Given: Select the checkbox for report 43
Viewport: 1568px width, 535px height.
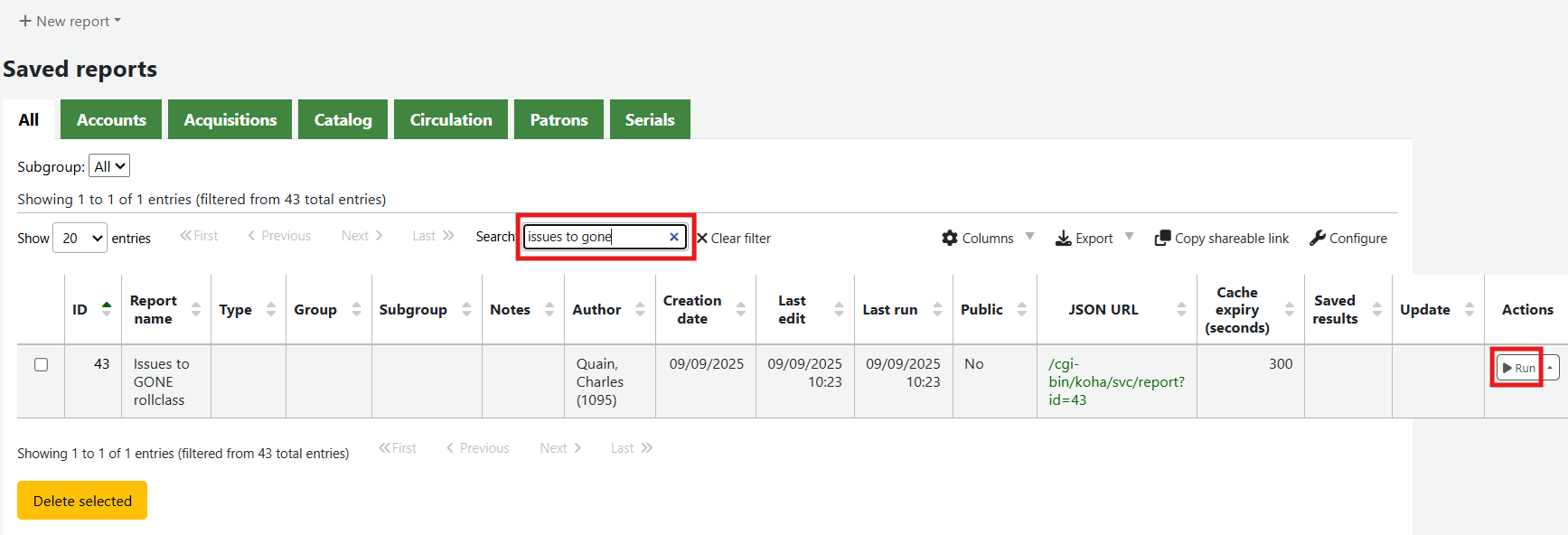Looking at the screenshot, I should (x=41, y=364).
